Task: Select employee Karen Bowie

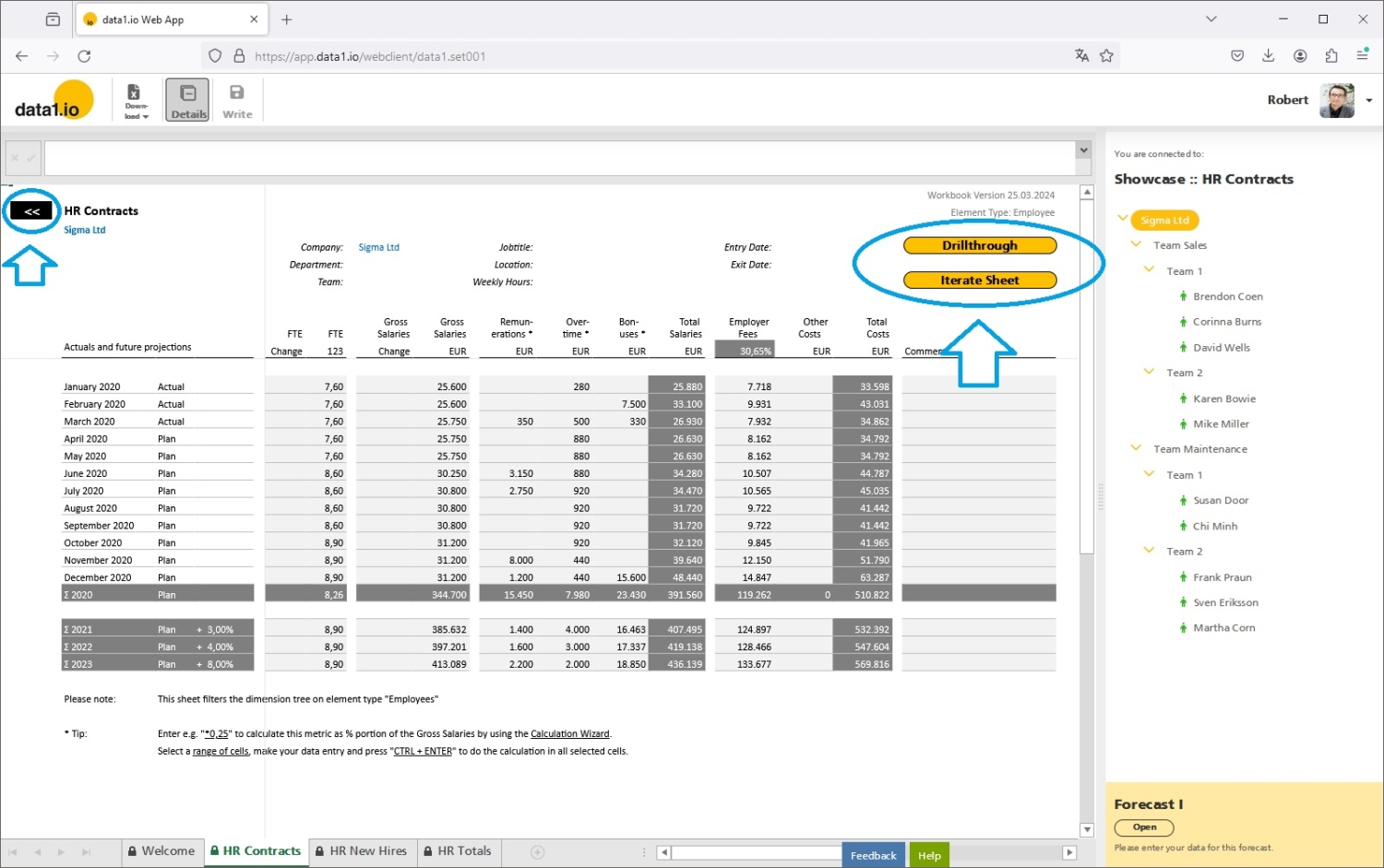Action: coord(1224,399)
